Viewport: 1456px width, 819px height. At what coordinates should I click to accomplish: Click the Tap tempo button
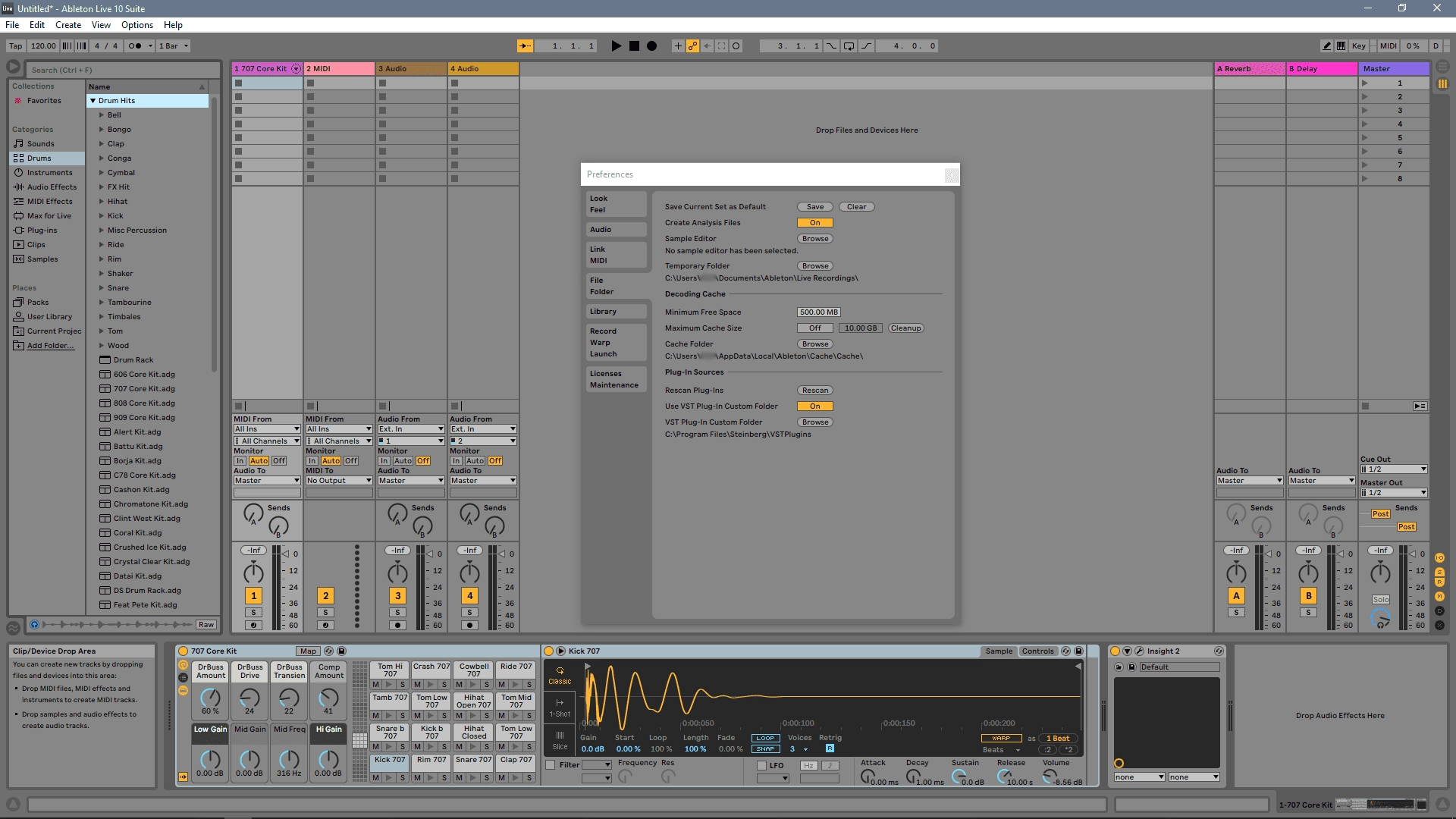[15, 46]
